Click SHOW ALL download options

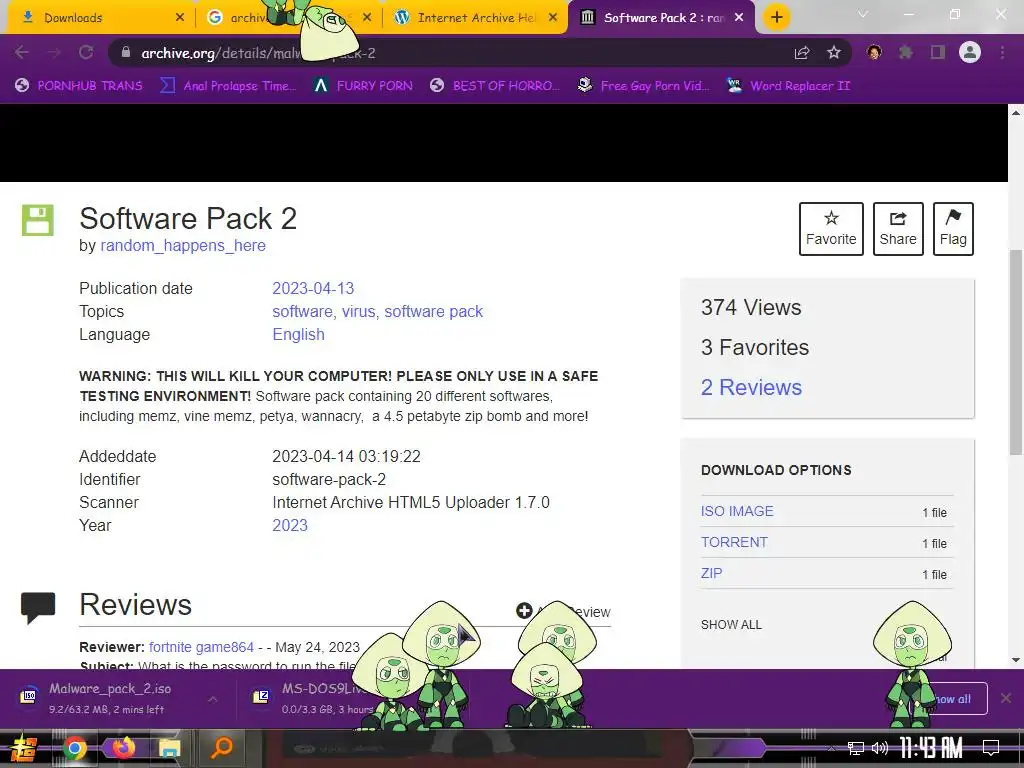pos(731,624)
